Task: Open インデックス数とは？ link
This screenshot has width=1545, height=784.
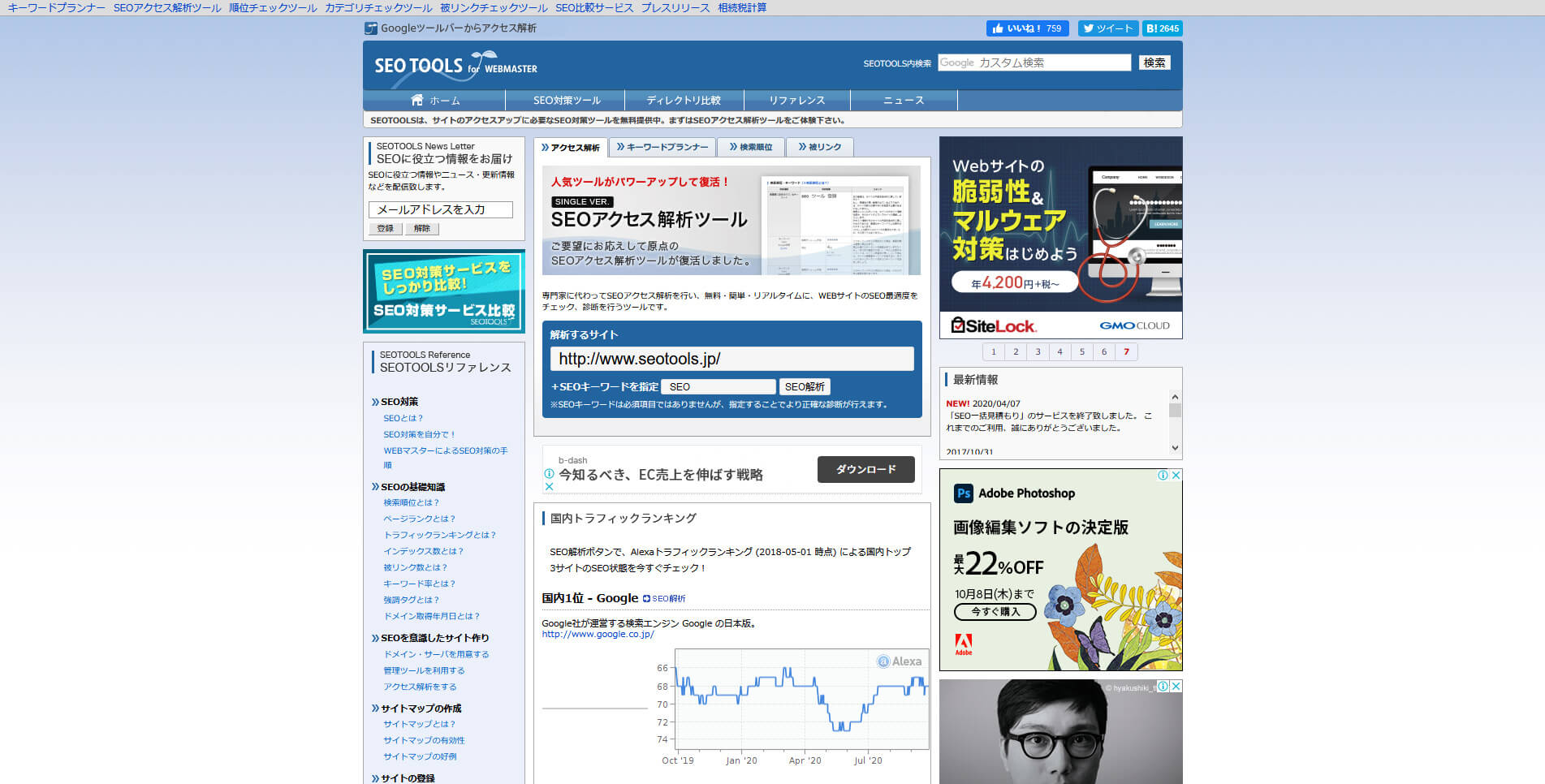Action: tap(424, 552)
